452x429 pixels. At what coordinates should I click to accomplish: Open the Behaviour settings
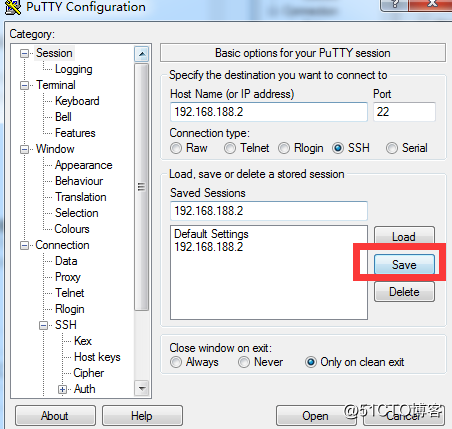pyautogui.click(x=79, y=181)
